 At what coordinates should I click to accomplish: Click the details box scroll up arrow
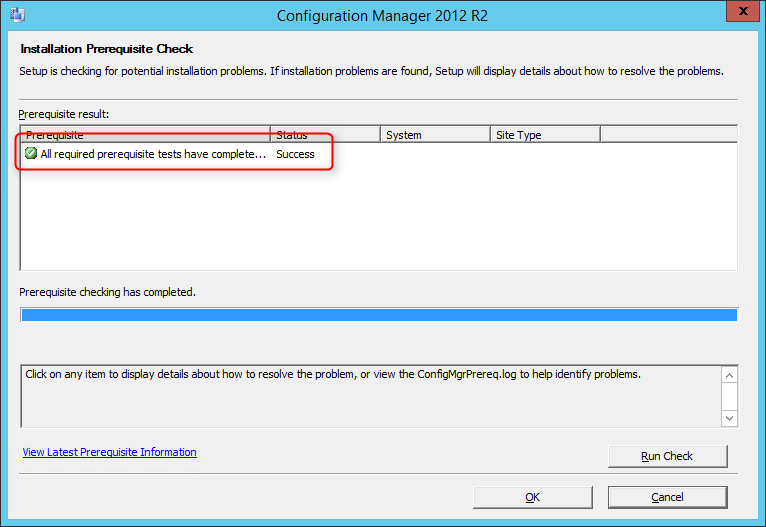(x=729, y=376)
